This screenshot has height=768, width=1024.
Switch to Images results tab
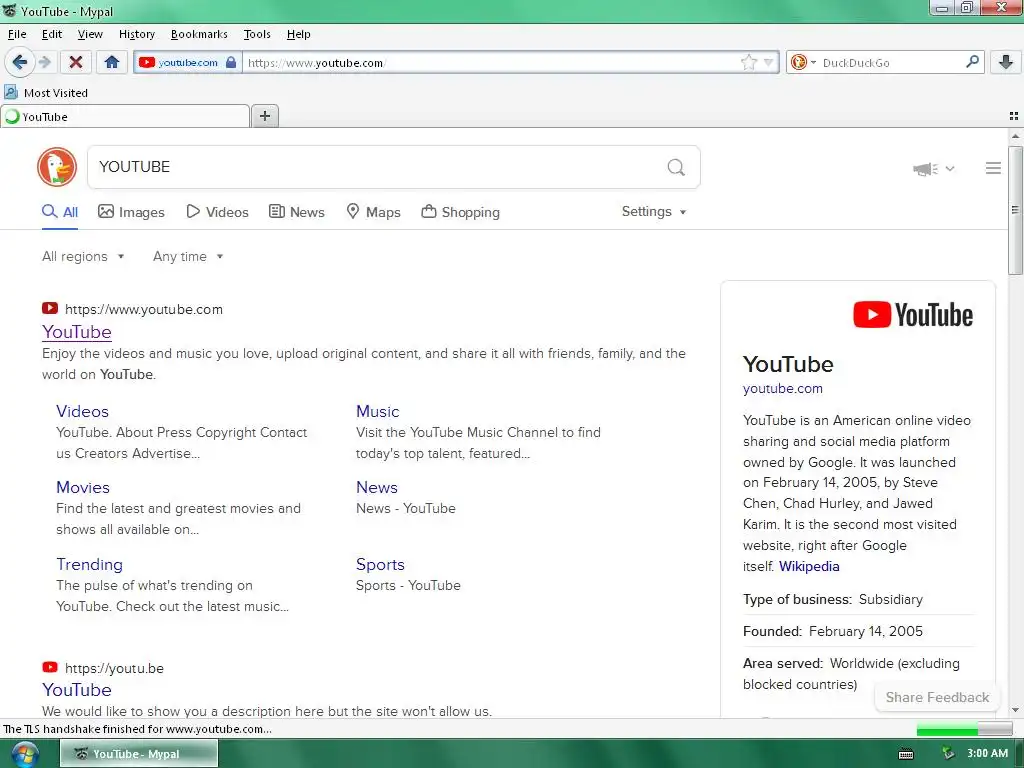click(x=131, y=212)
